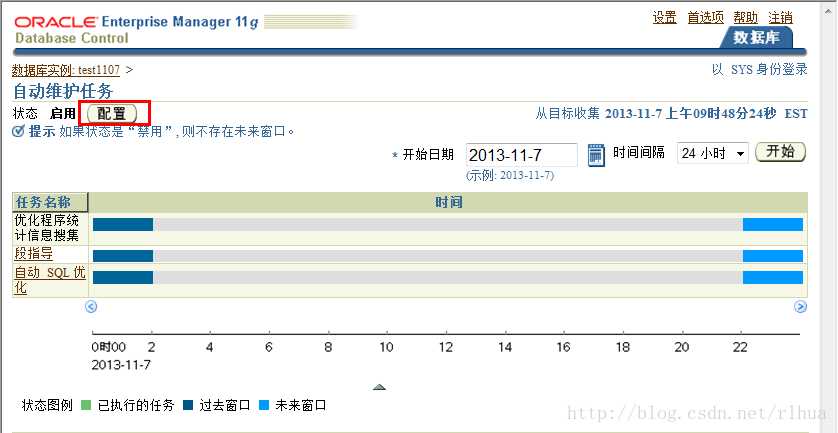Go to the previous time window arrow
The height and width of the screenshot is (433, 838).
[91, 307]
